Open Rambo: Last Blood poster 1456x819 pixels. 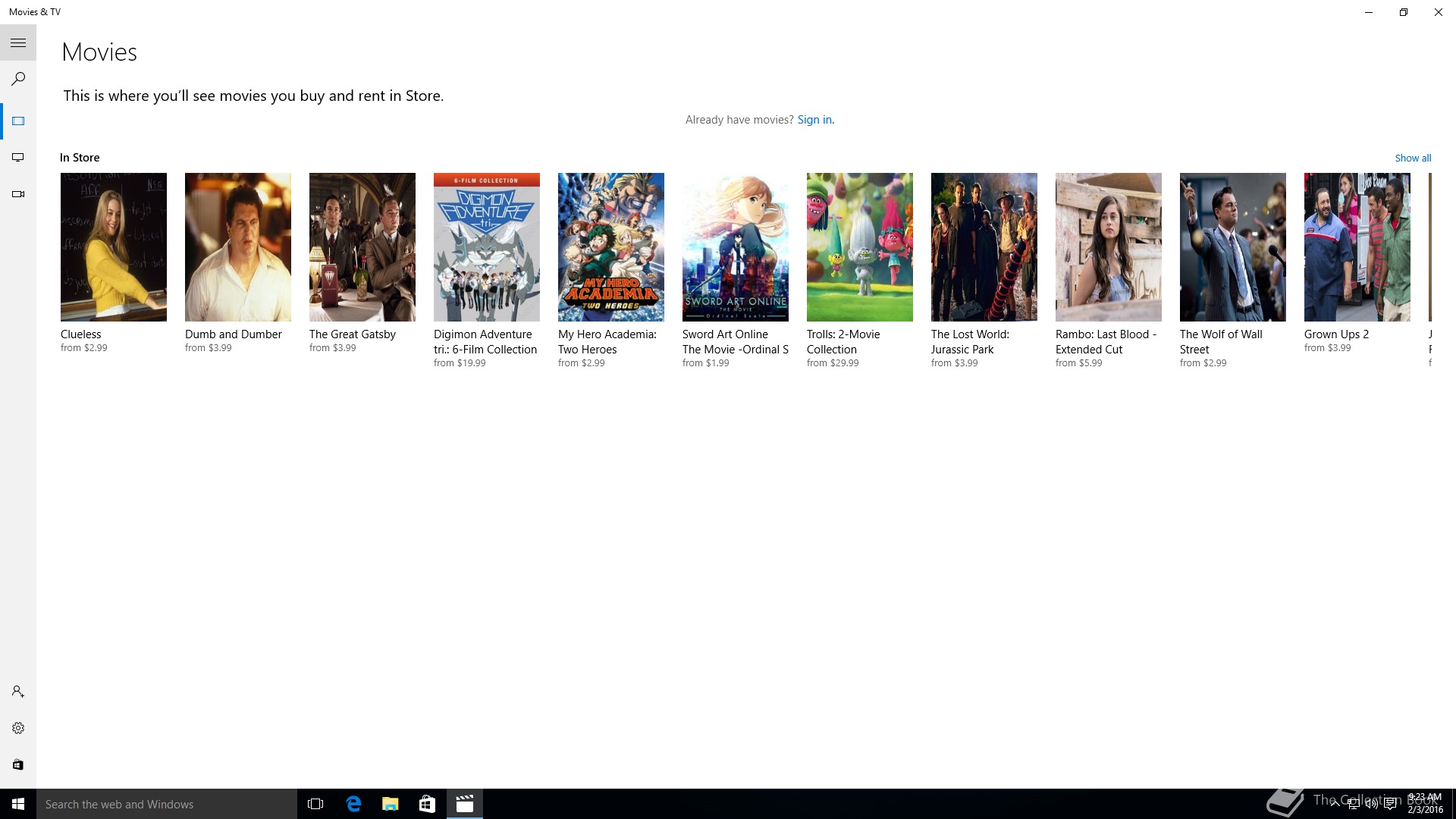click(1109, 247)
